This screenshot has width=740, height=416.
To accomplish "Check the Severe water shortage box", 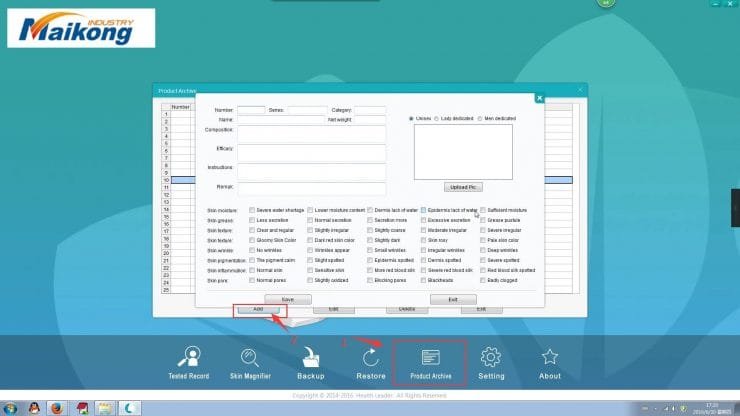I will pyautogui.click(x=252, y=211).
